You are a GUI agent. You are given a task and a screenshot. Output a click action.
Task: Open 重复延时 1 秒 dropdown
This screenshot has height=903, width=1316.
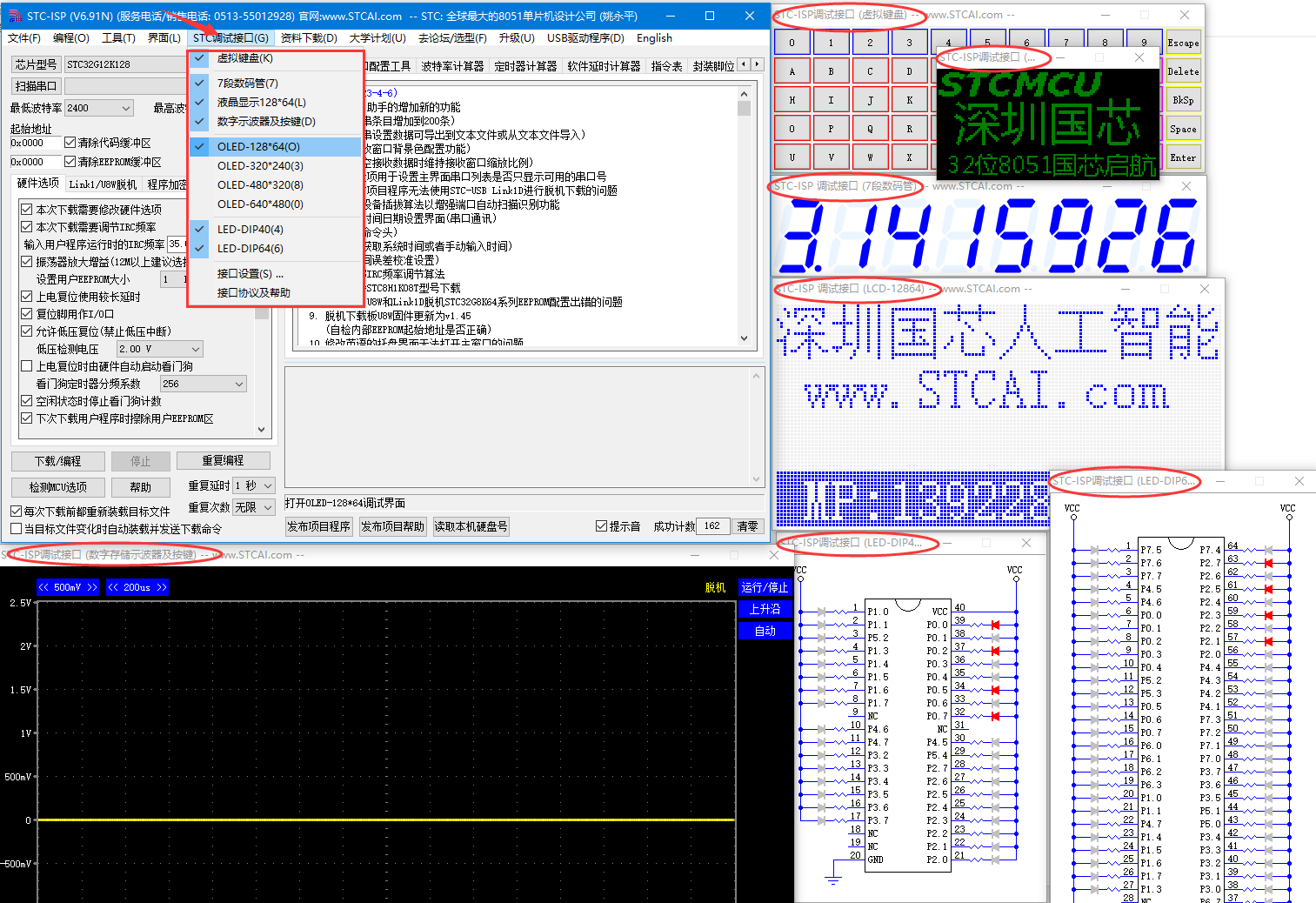click(x=254, y=485)
